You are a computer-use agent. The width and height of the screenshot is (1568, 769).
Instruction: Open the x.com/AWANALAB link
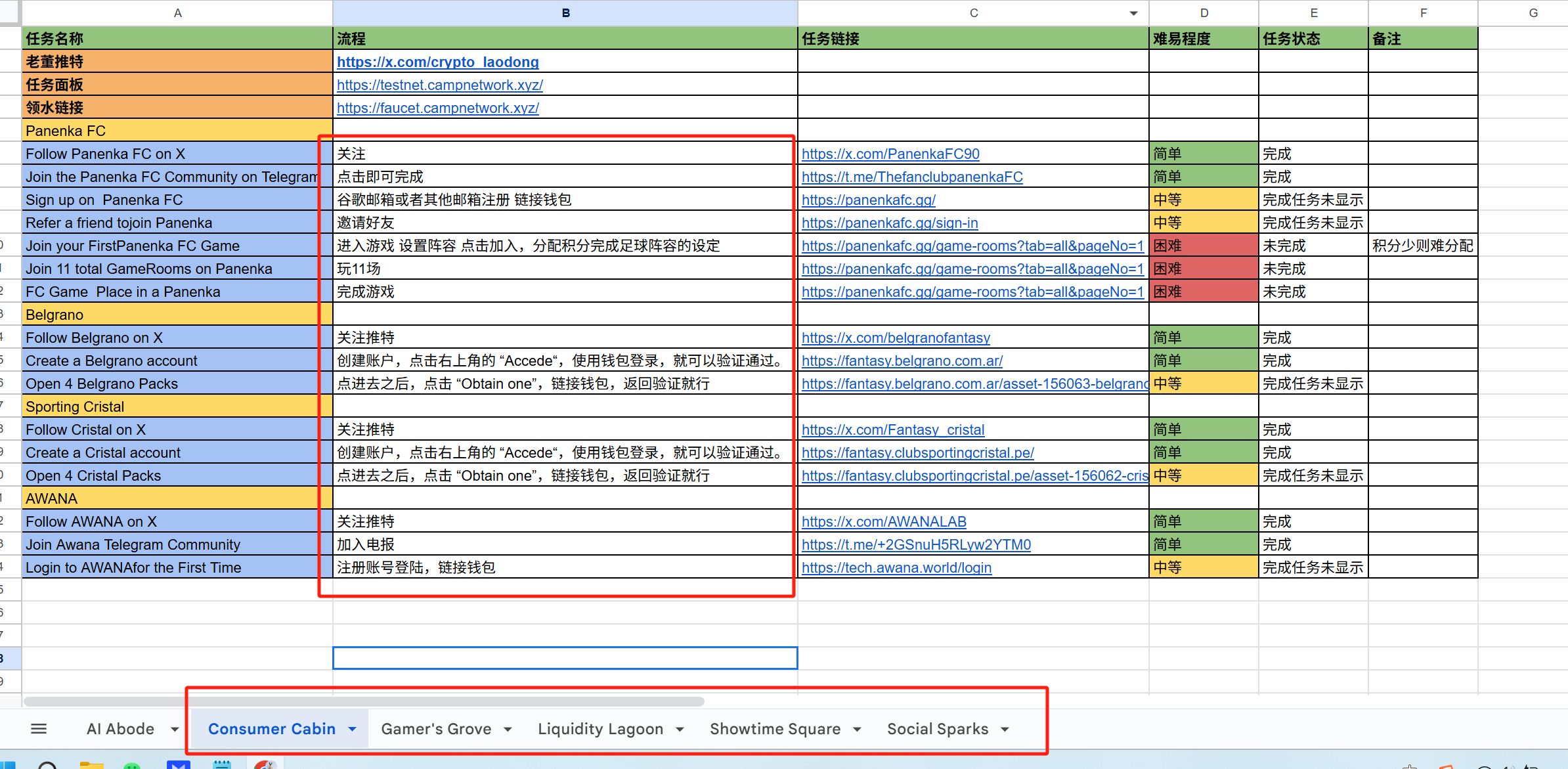point(884,521)
